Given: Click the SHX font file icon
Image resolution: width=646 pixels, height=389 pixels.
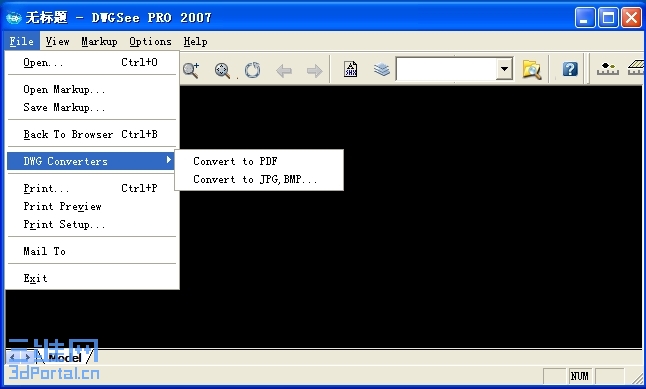Looking at the screenshot, I should click(351, 69).
